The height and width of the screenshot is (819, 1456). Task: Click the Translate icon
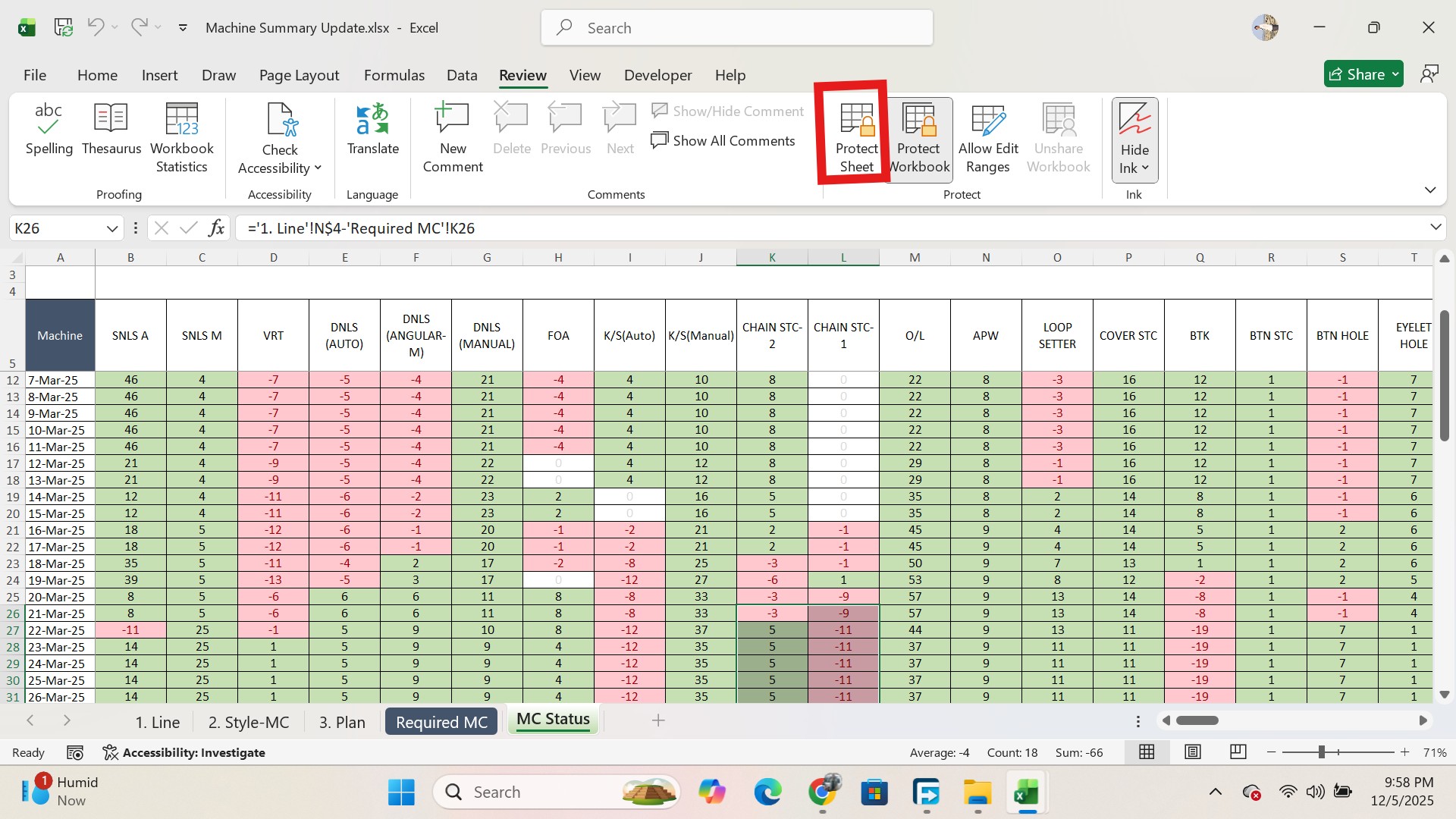(x=372, y=129)
